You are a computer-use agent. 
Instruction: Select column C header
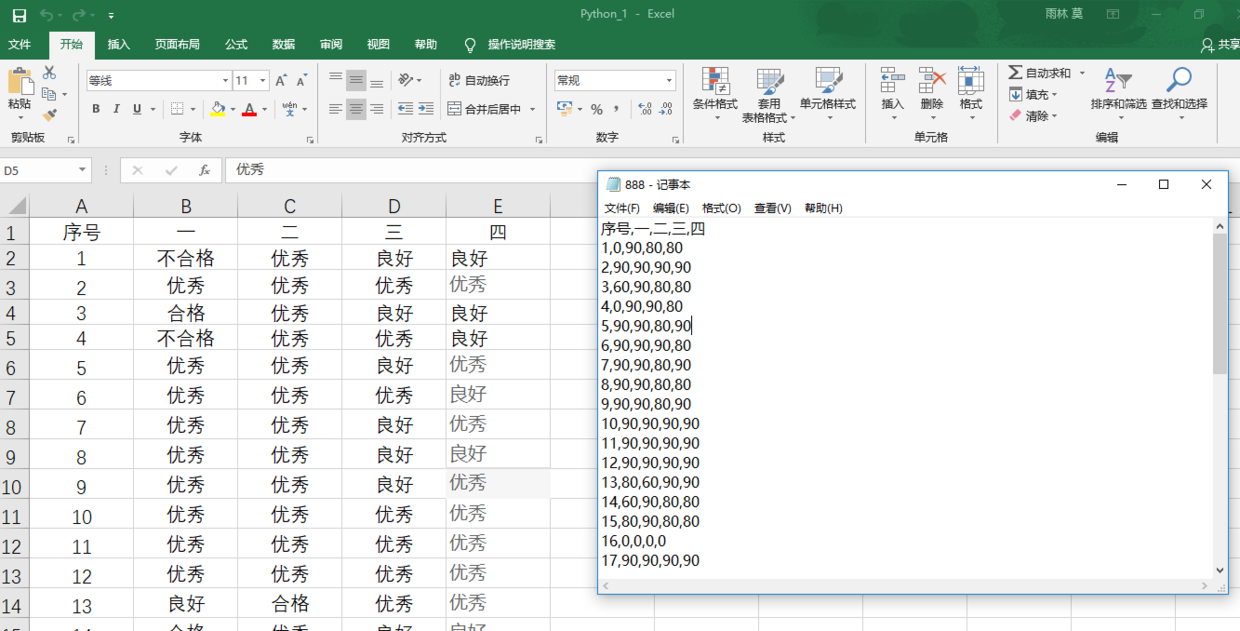pos(290,206)
